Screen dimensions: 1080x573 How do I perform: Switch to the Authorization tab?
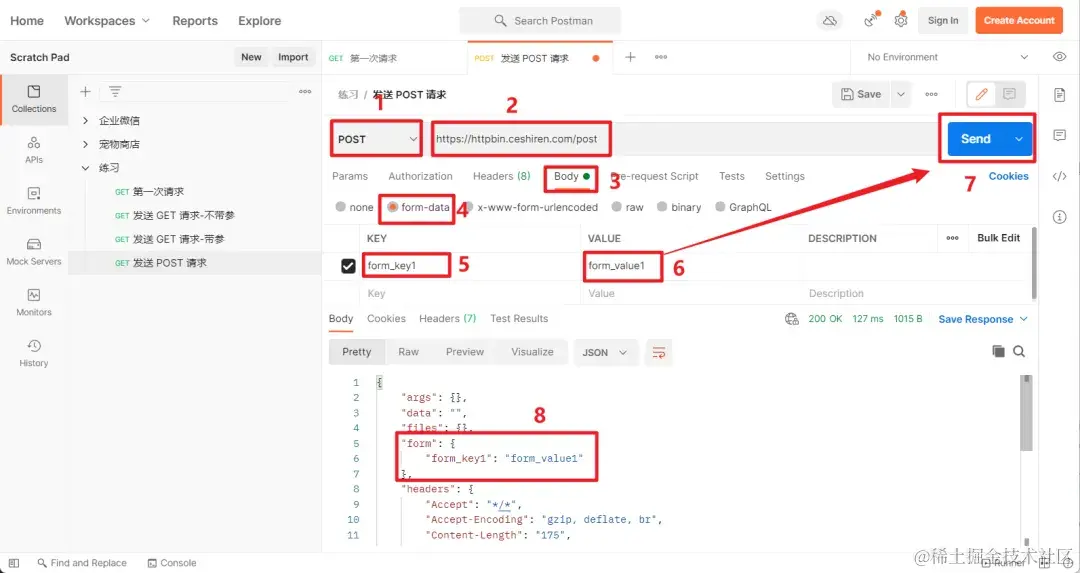click(420, 176)
